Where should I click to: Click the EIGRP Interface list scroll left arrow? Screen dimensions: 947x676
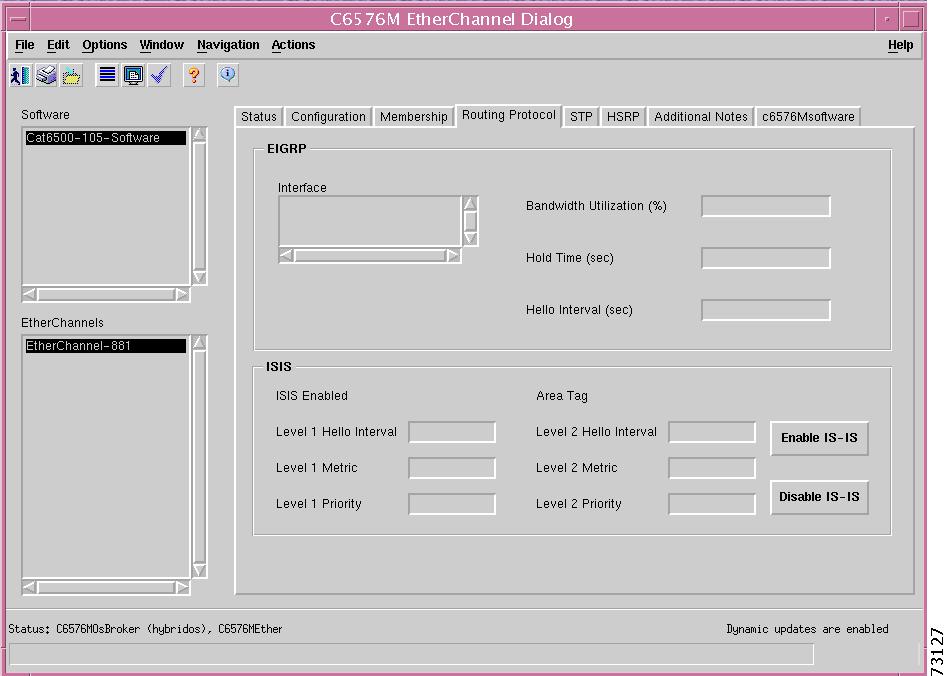[x=286, y=256]
